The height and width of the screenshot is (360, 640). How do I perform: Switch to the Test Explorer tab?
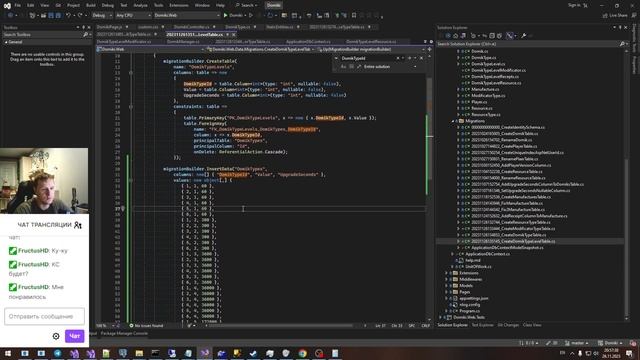pos(482,325)
